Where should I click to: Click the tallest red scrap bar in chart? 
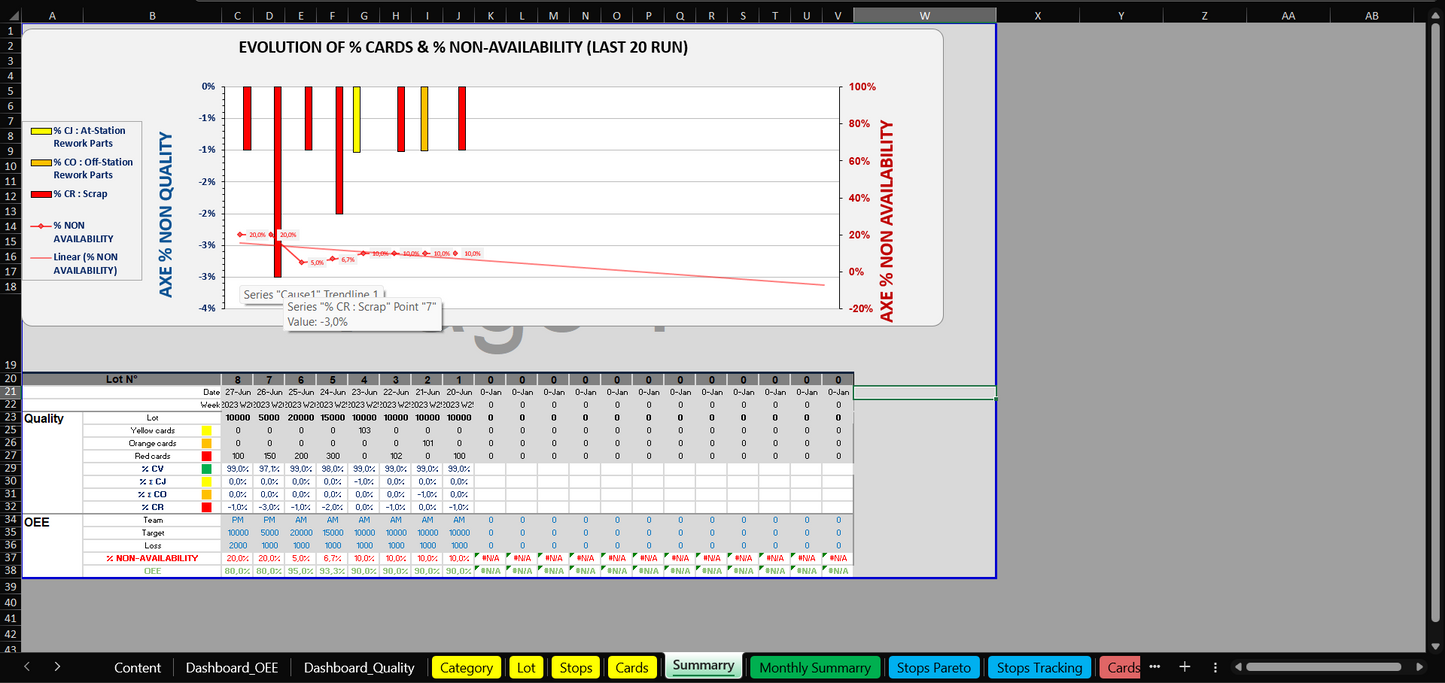tap(277, 180)
